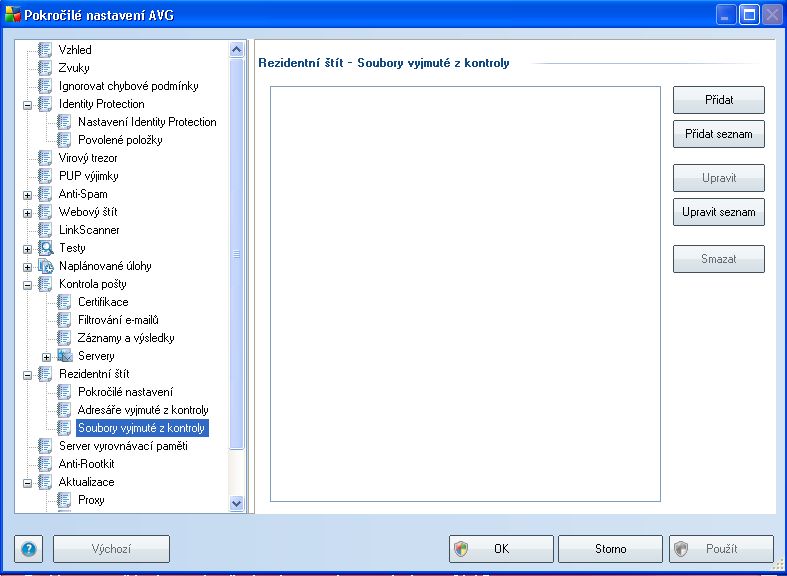Viewport: 787px width, 576px height.
Task: Collapse the Kontrola pošty node
Action: pos(28,285)
